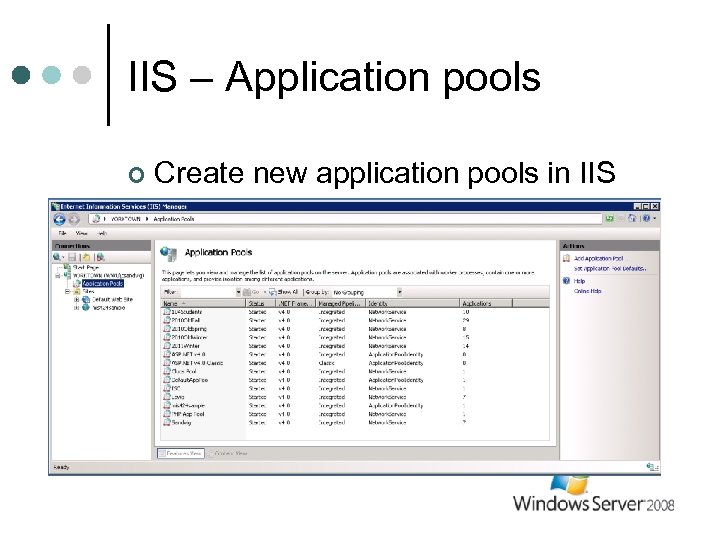This screenshot has width=720, height=540.
Task: Click the server icon in address bar
Action: (96, 219)
